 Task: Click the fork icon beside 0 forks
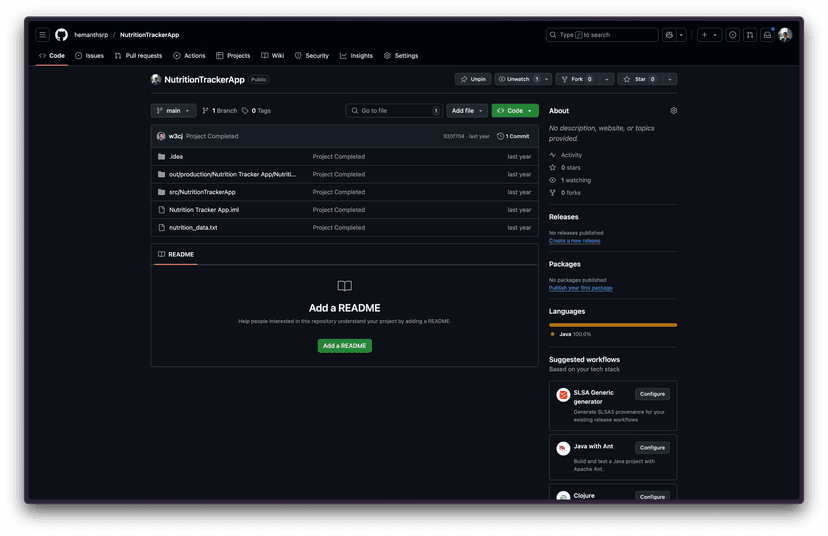(552, 193)
